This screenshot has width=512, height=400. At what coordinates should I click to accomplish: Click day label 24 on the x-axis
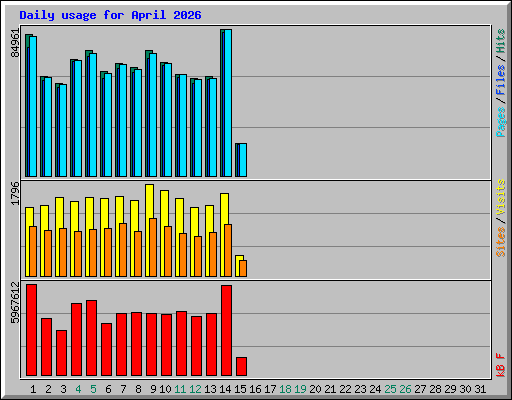tap(375, 389)
